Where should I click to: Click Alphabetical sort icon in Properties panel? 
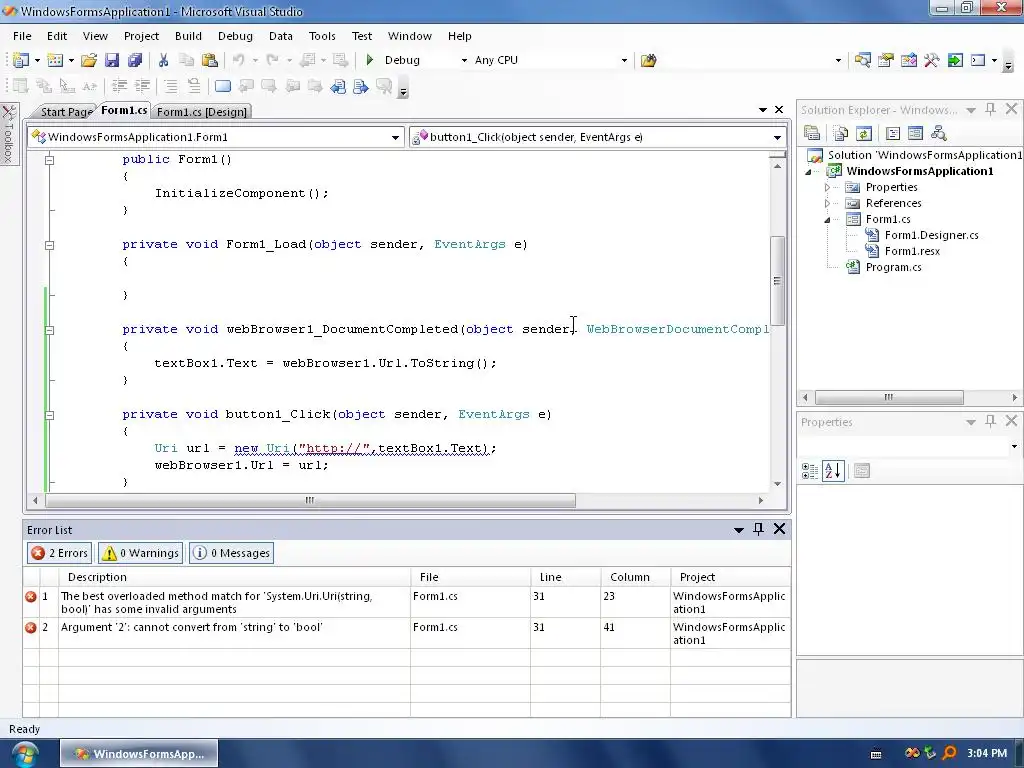(x=833, y=471)
